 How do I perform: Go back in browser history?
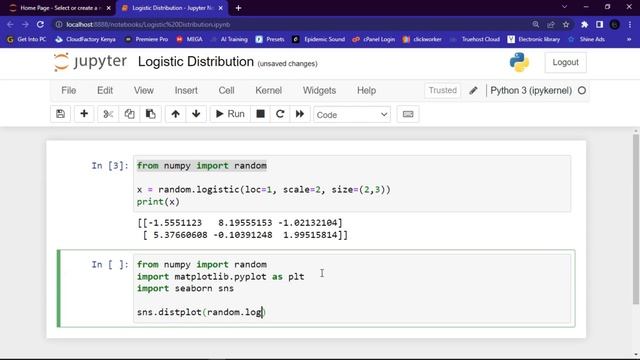10,24
